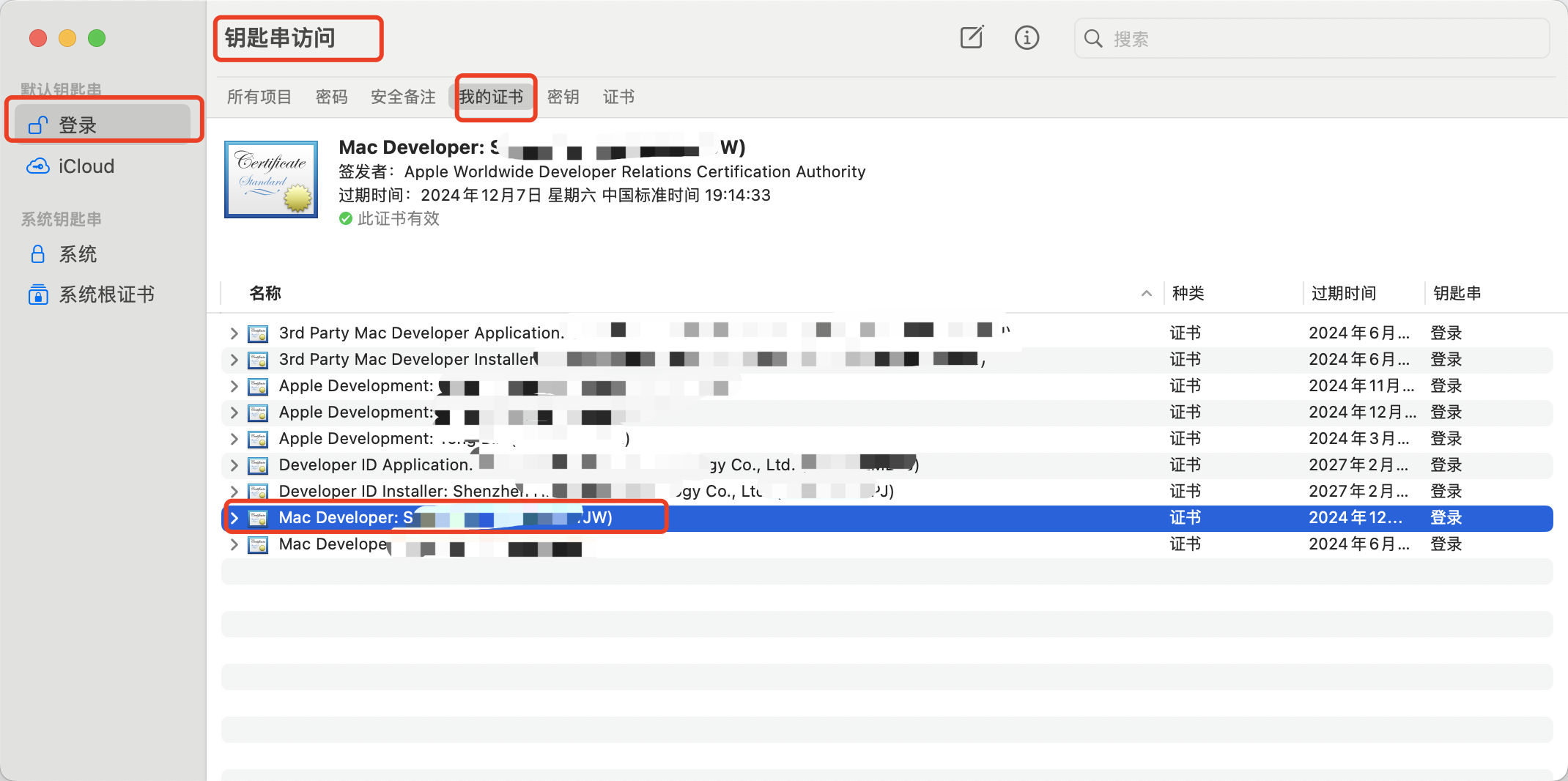Switch to the 密码 tab
1568x781 pixels.
click(331, 97)
